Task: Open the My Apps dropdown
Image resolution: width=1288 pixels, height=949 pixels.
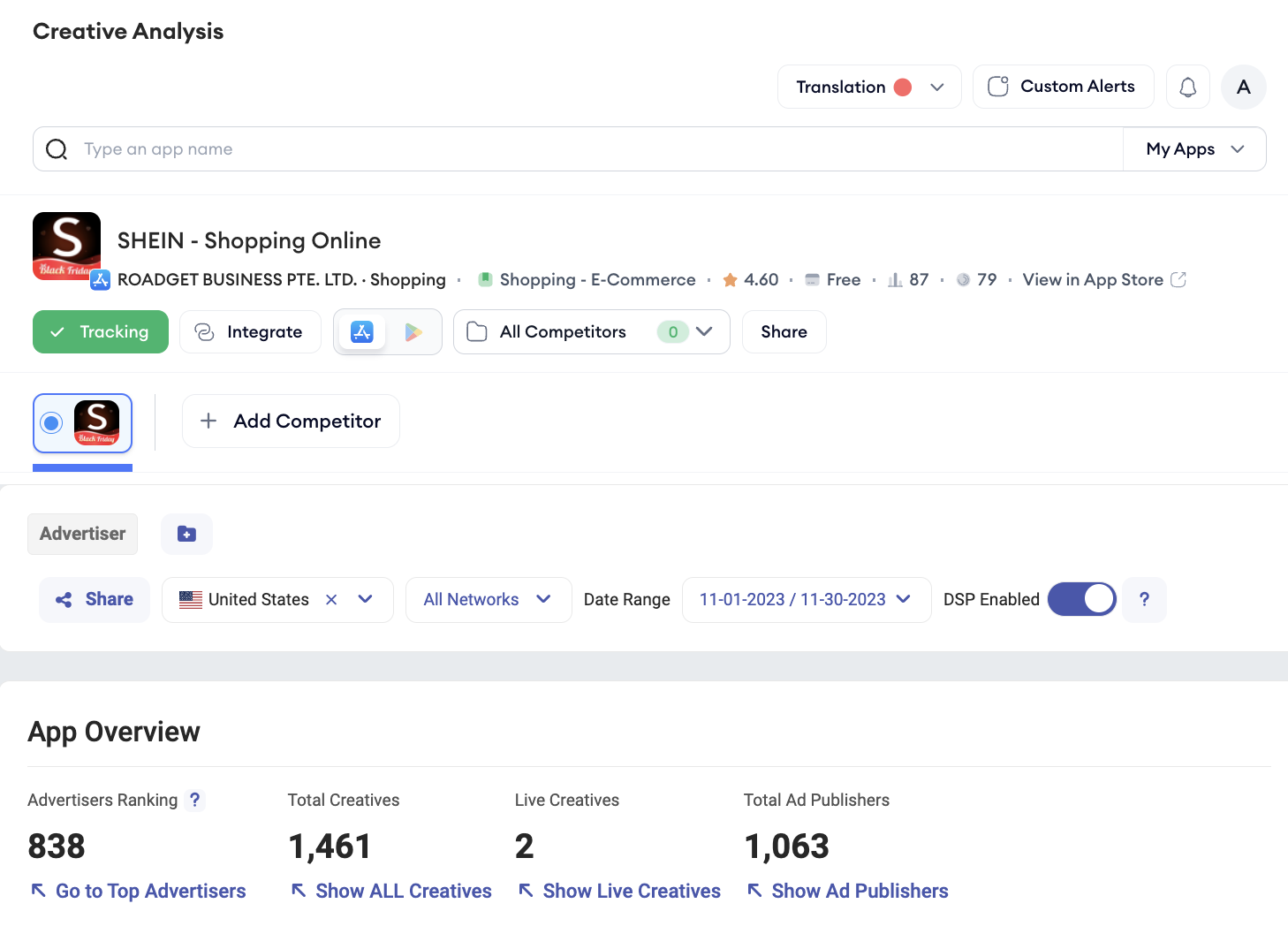Action: pyautogui.click(x=1194, y=149)
